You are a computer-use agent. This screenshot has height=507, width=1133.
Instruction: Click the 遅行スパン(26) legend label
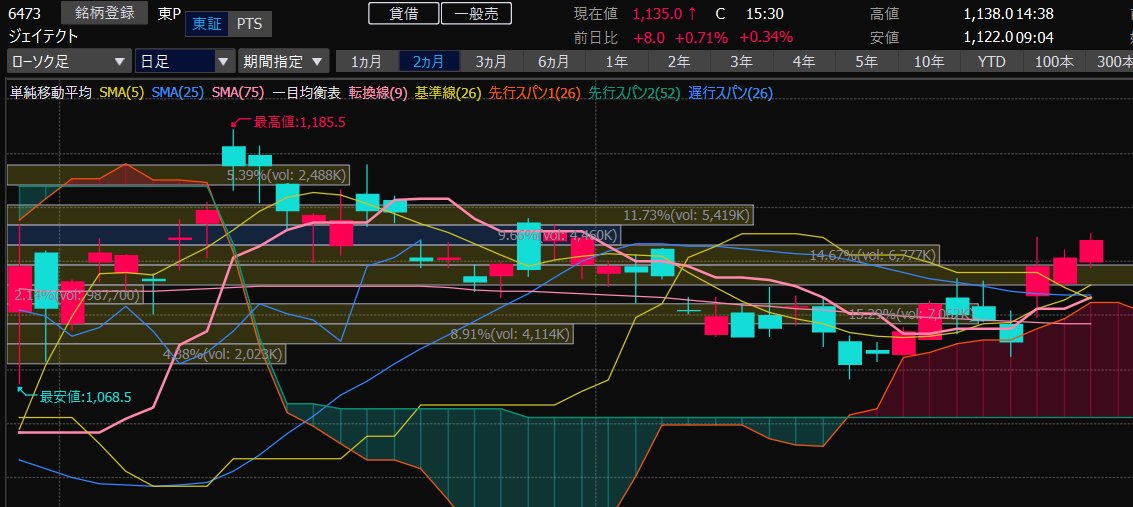click(731, 92)
